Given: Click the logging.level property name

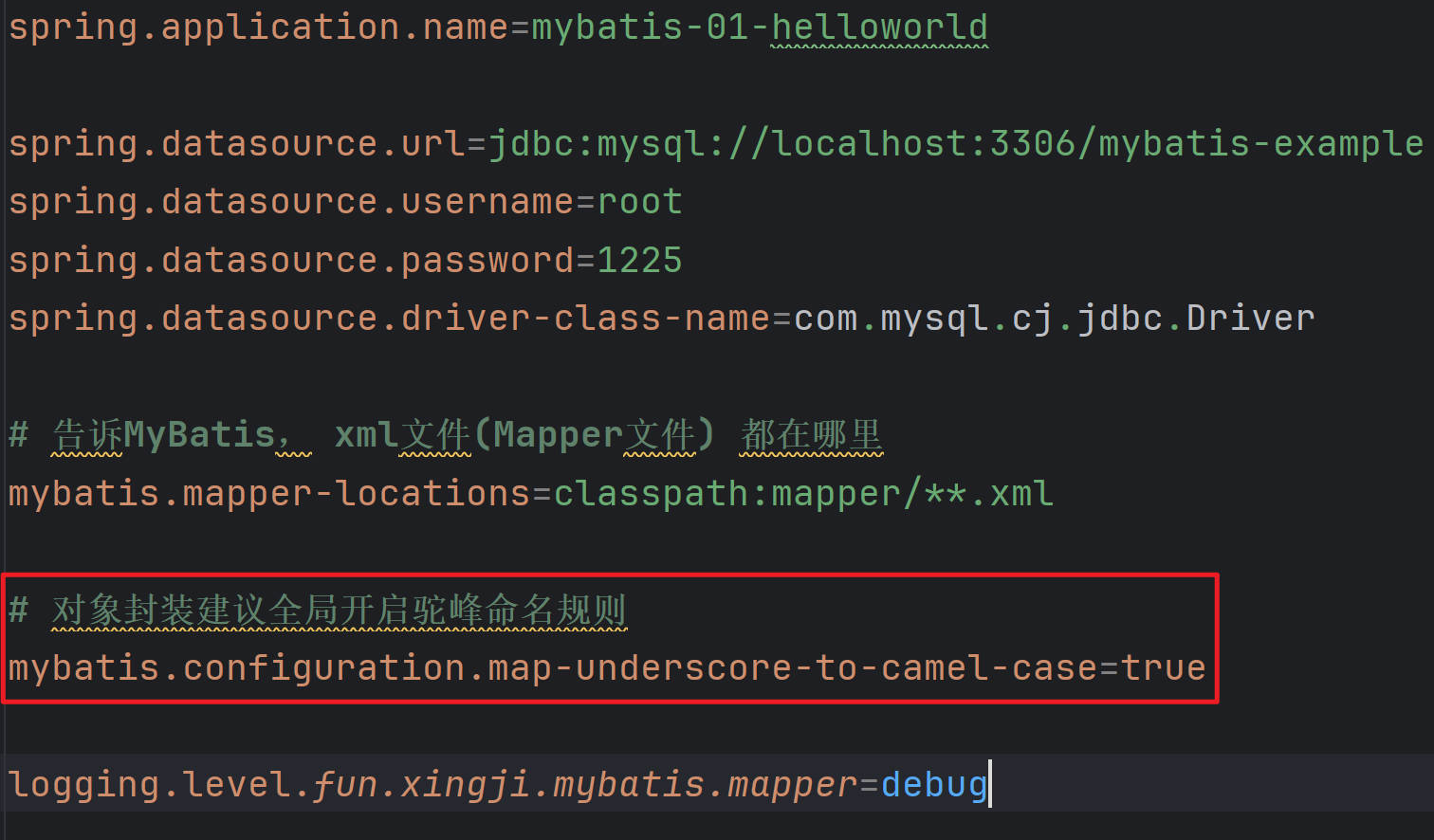Looking at the screenshot, I should click(x=152, y=784).
